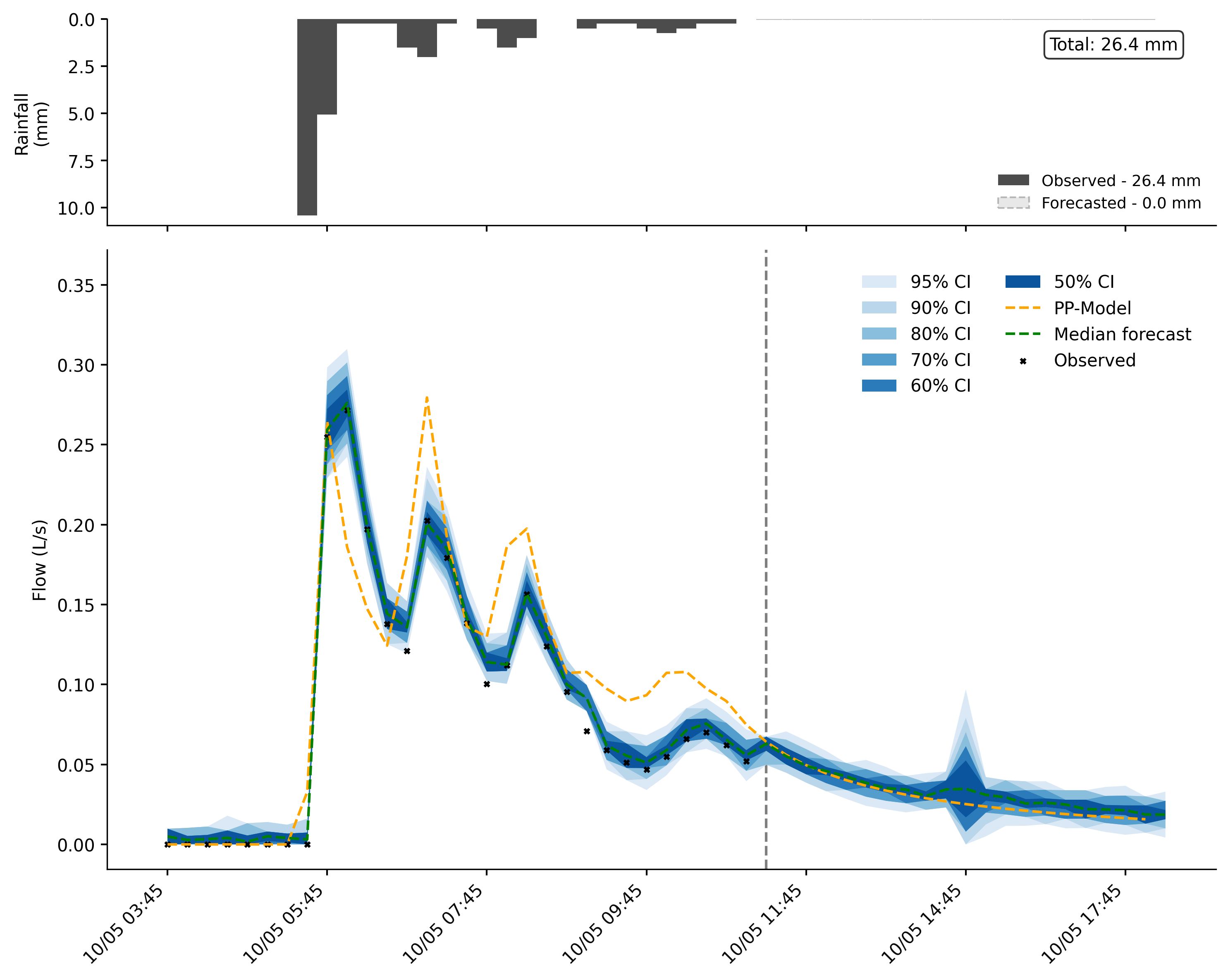Click the '10/05 11:45' x-axis tick label
This screenshot has width=1228, height=980.
click(763, 924)
